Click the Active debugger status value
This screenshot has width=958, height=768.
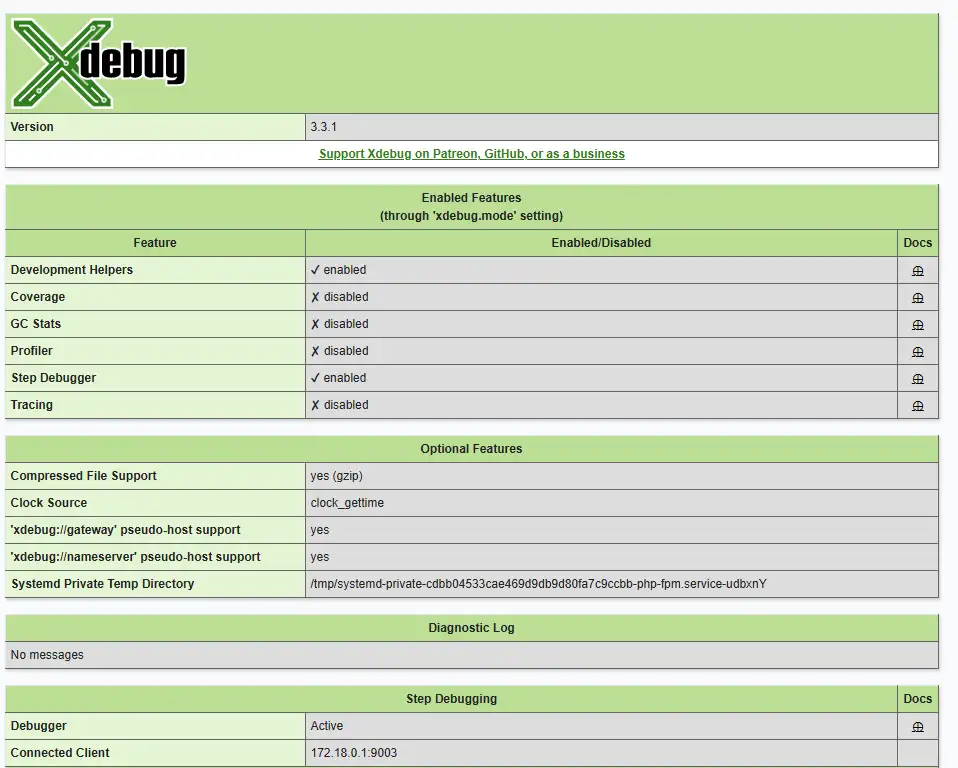327,726
